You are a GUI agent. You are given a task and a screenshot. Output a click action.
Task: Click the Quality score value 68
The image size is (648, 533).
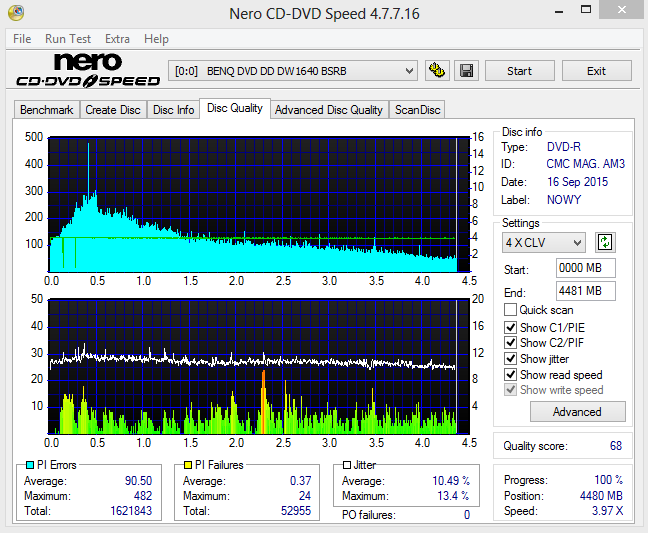[x=616, y=446]
